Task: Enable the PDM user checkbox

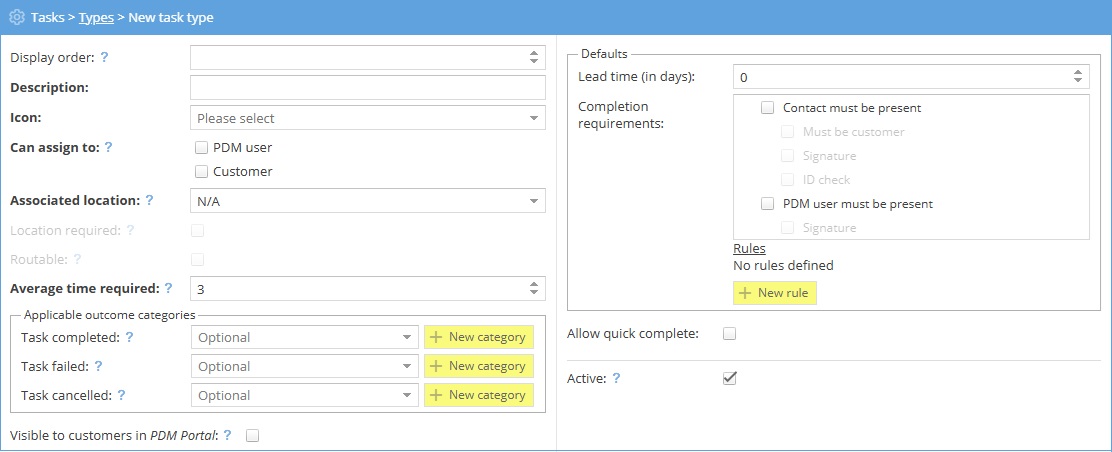Action: click(x=202, y=147)
